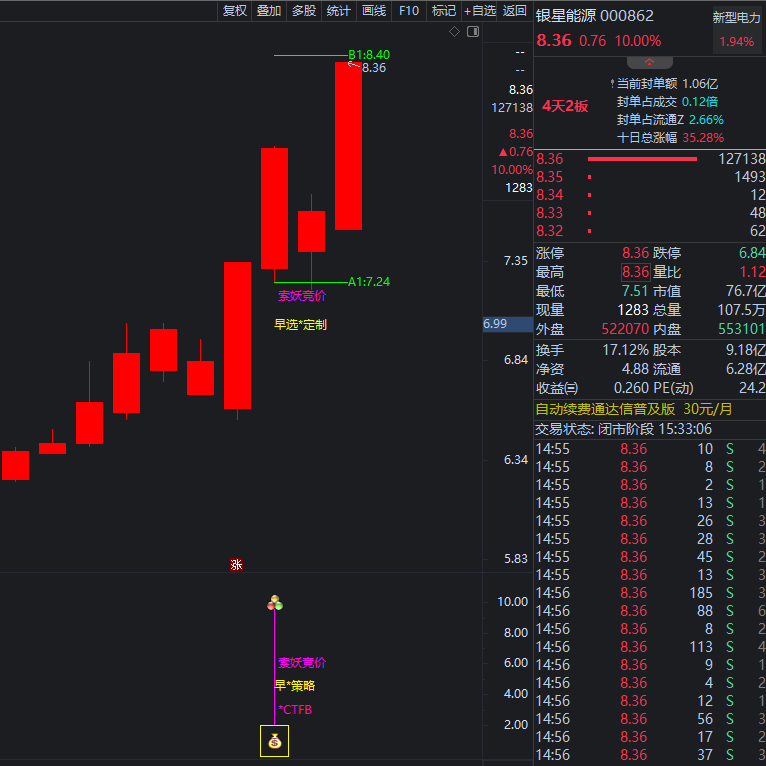Screen dimensions: 766x766
Task: Toggle the side panel layout icon
Action: (x=472, y=32)
